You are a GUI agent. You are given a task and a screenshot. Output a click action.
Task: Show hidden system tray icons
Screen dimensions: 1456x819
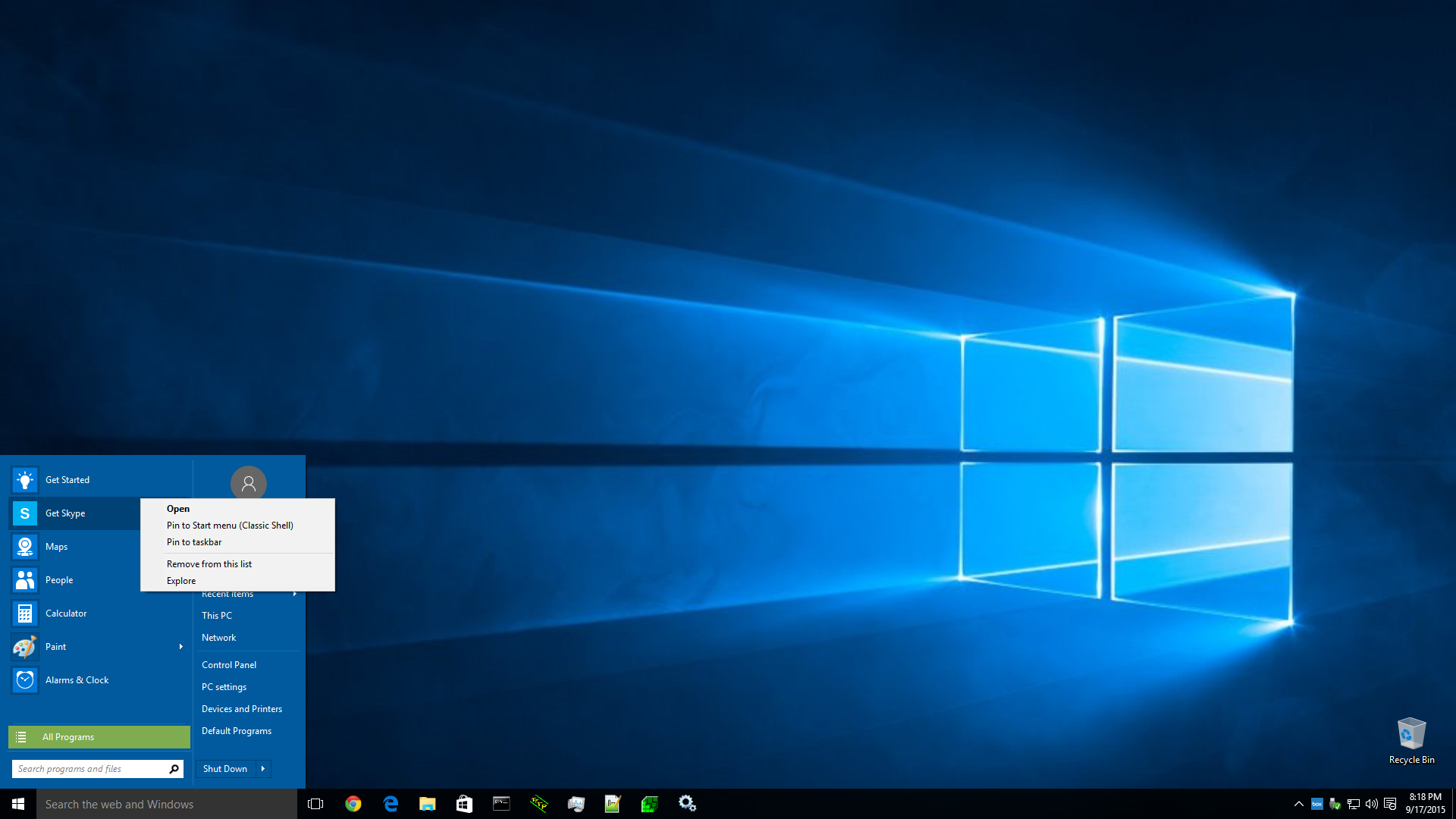pyautogui.click(x=1298, y=804)
